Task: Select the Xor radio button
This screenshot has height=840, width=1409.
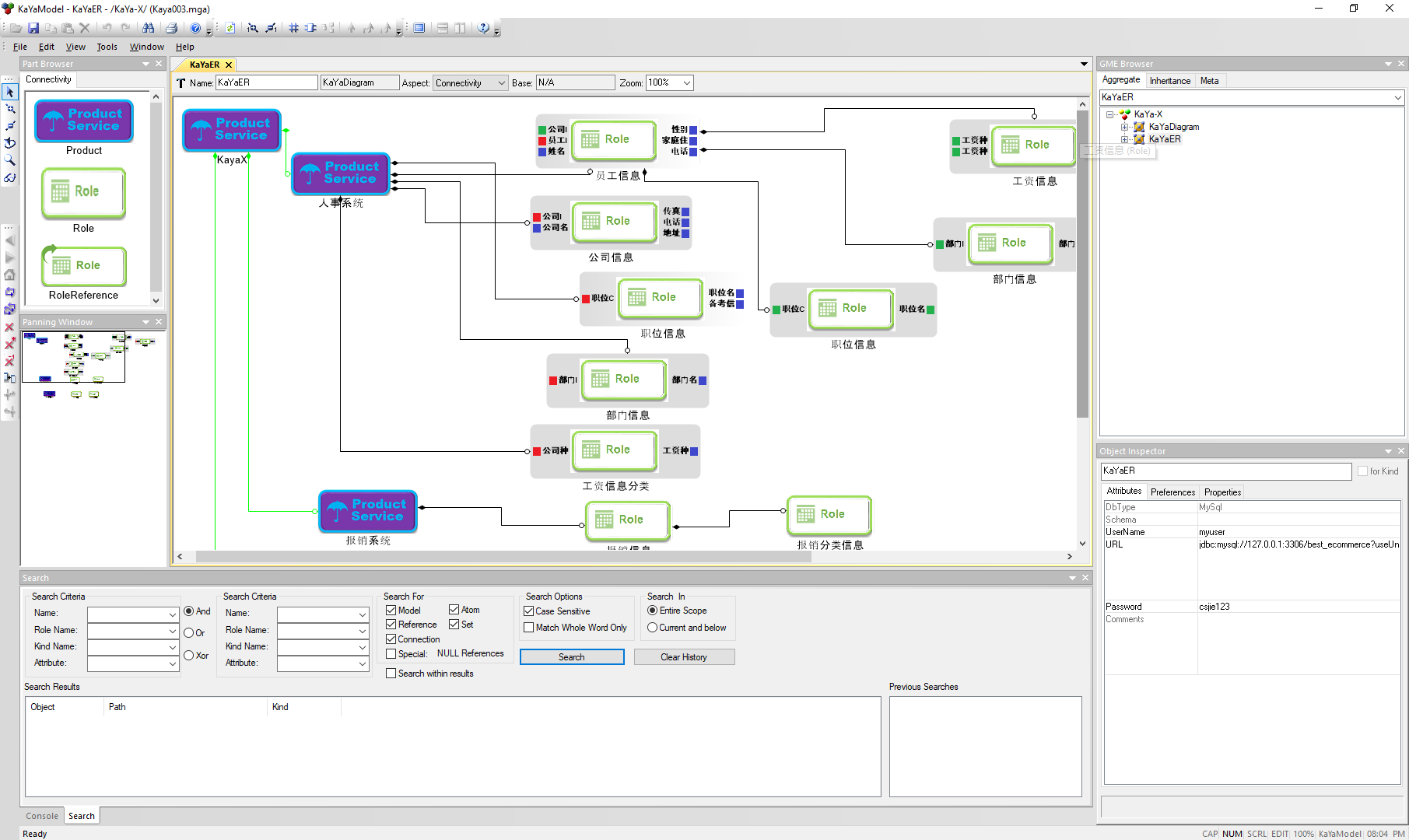Action: pos(189,656)
